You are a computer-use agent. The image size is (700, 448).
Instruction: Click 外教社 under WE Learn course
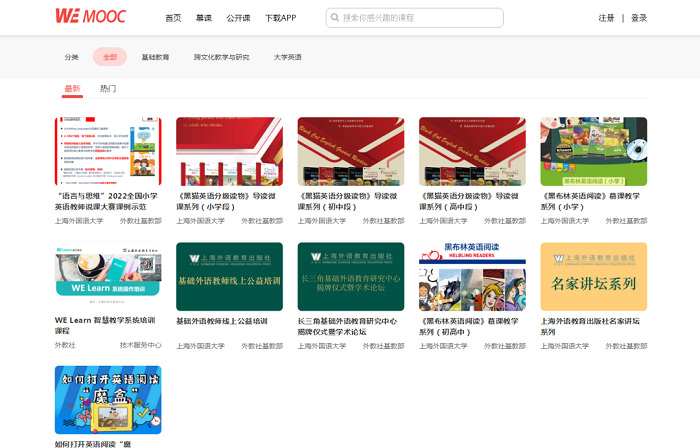point(65,345)
